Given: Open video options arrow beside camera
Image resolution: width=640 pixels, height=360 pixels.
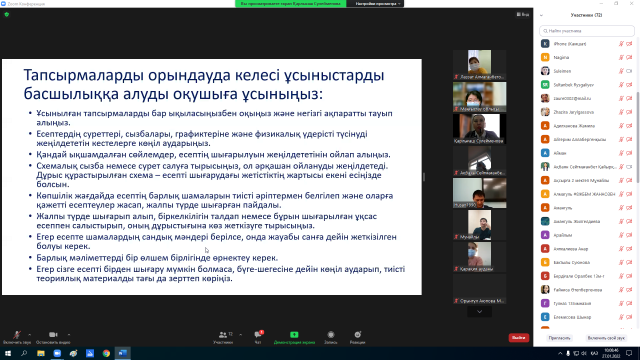Looking at the screenshot, I should pos(69,335).
